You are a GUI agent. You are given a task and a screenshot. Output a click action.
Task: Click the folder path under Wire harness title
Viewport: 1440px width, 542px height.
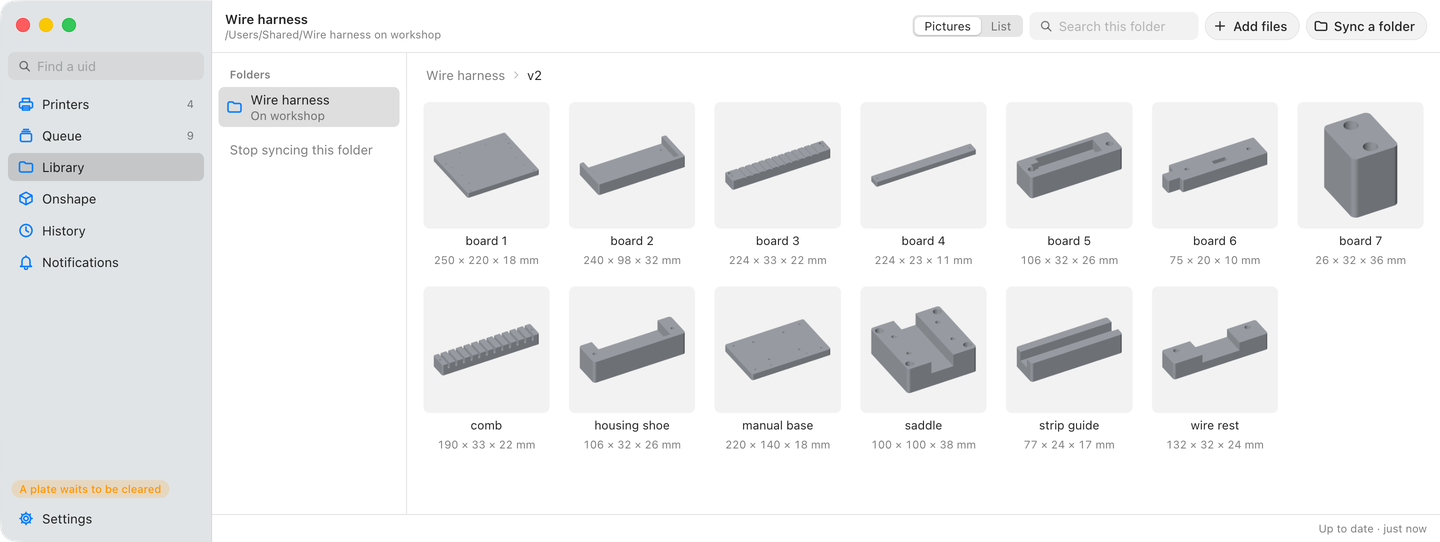tap(333, 35)
